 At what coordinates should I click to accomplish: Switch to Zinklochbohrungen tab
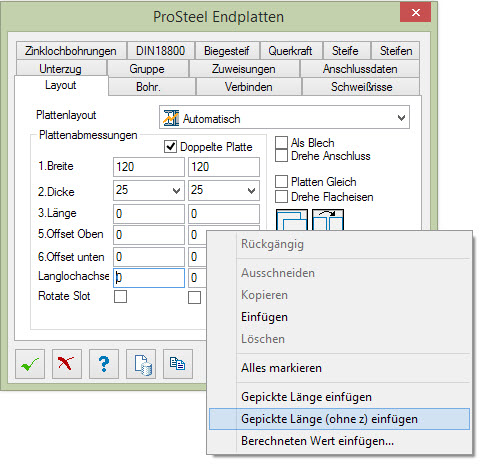pos(71,51)
